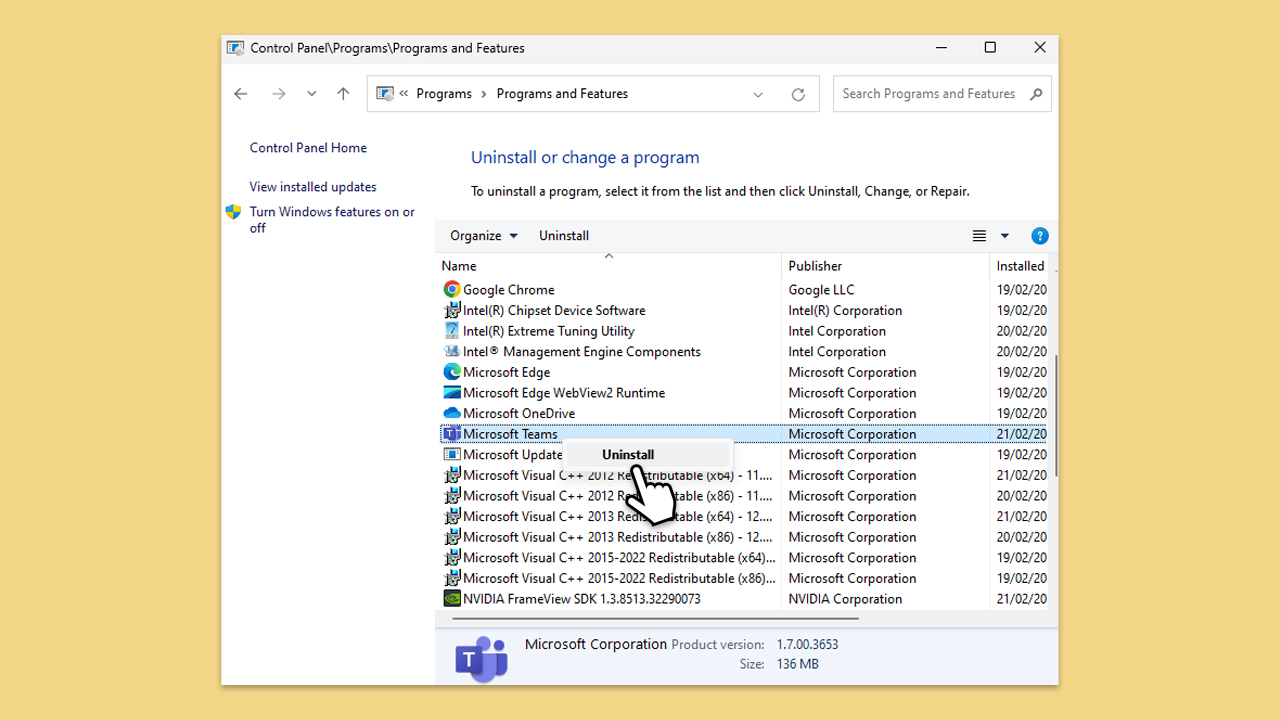
Task: Click the NVIDIA FrameView SDK icon
Action: (x=452, y=599)
